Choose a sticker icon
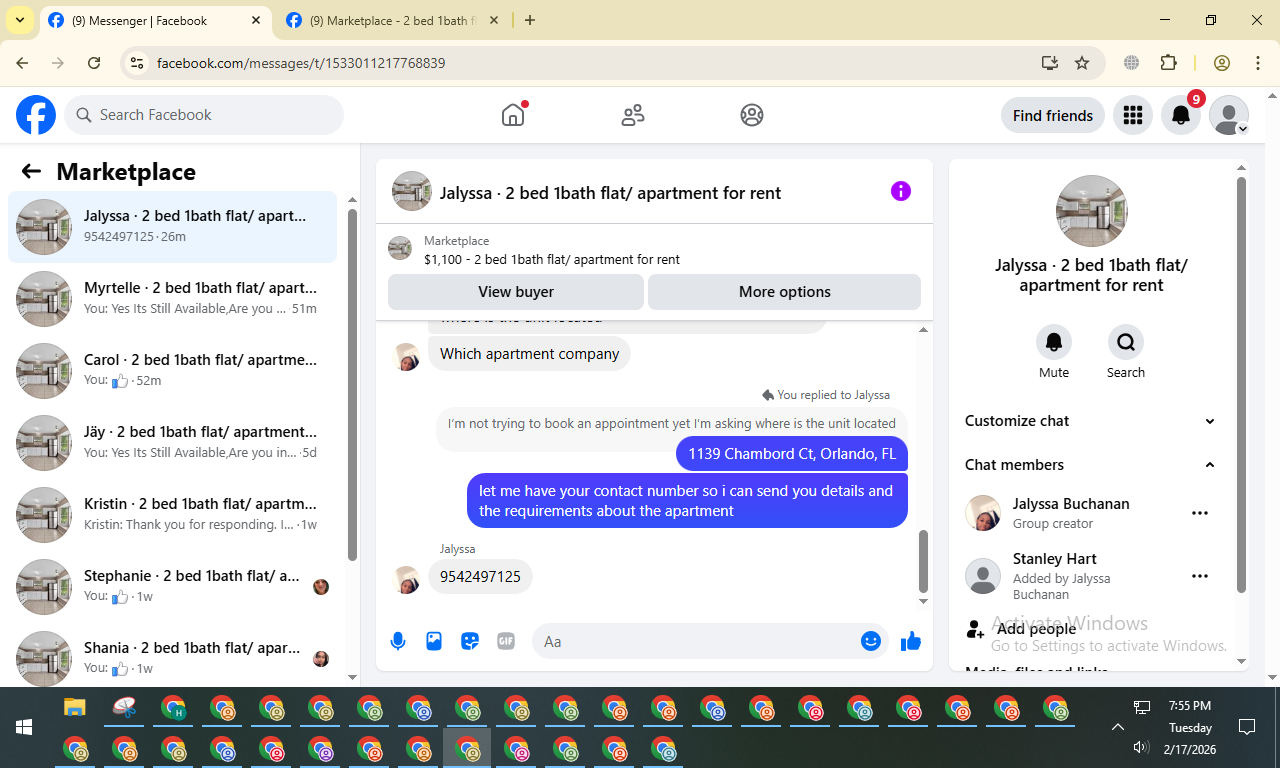The width and height of the screenshot is (1280, 768). pyautogui.click(x=470, y=641)
